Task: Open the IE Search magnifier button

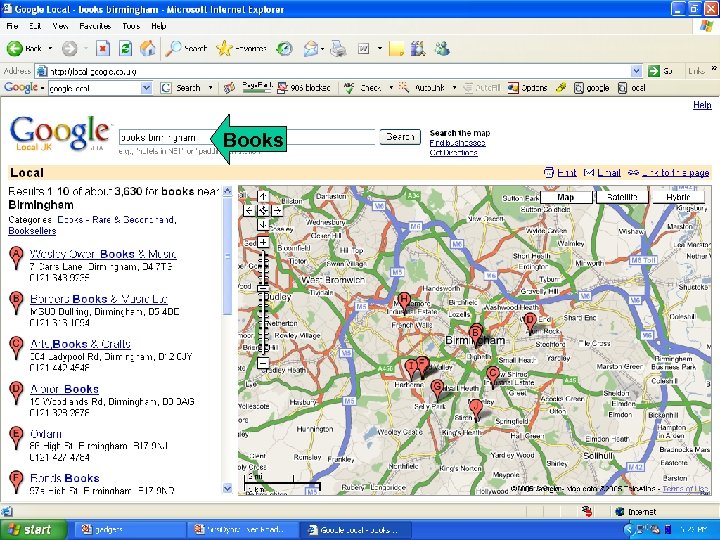Action: pyautogui.click(x=186, y=48)
